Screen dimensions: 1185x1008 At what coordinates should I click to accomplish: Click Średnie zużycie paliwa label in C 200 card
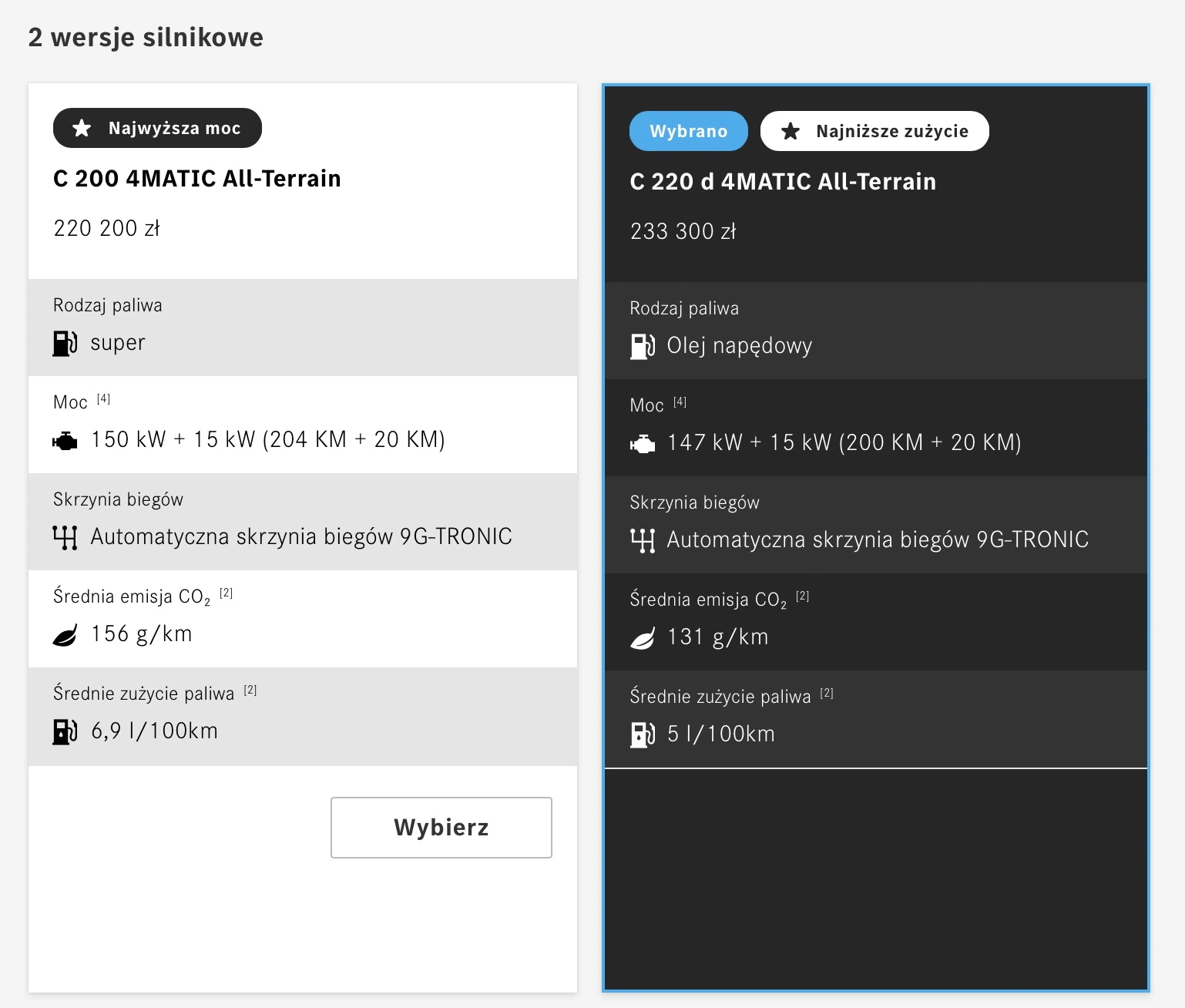[143, 694]
